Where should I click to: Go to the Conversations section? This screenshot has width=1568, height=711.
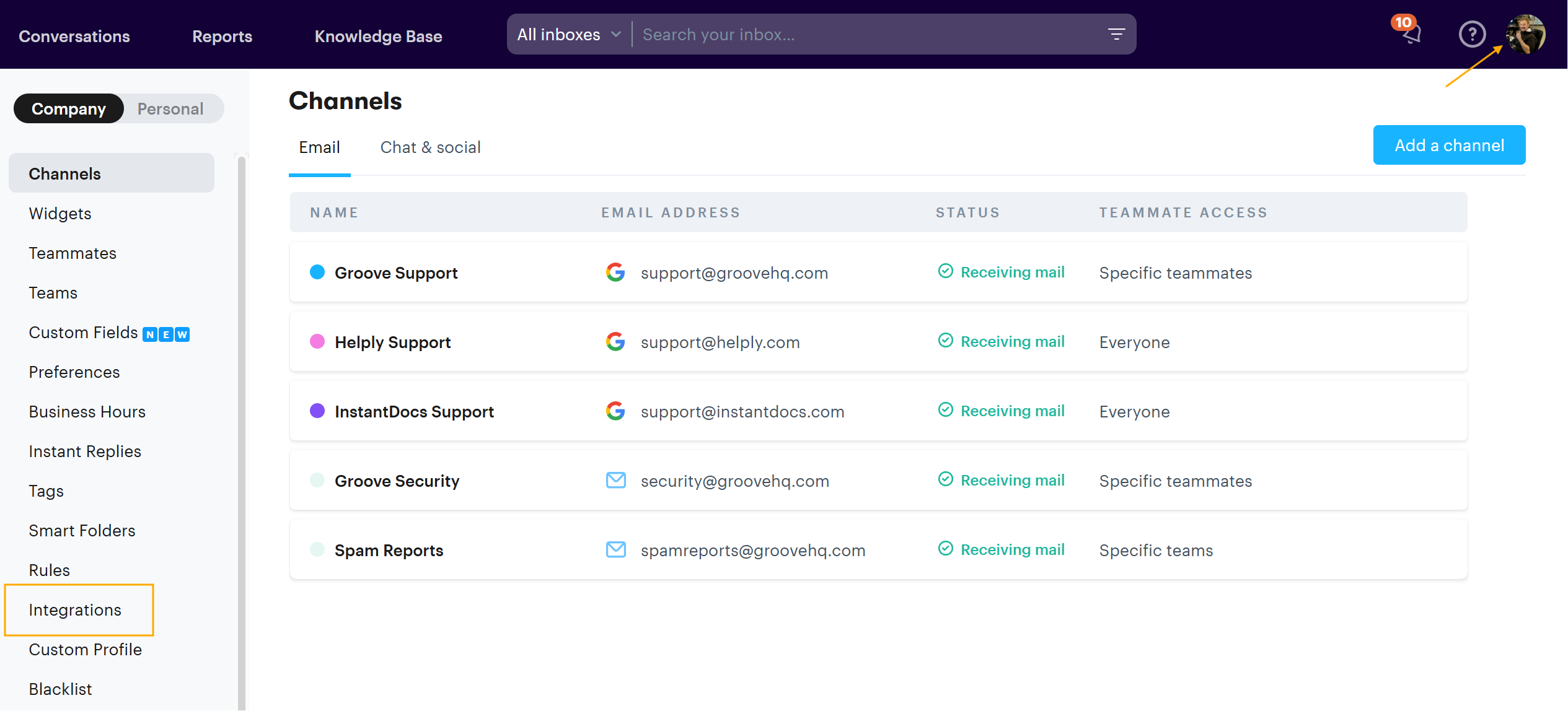(74, 36)
